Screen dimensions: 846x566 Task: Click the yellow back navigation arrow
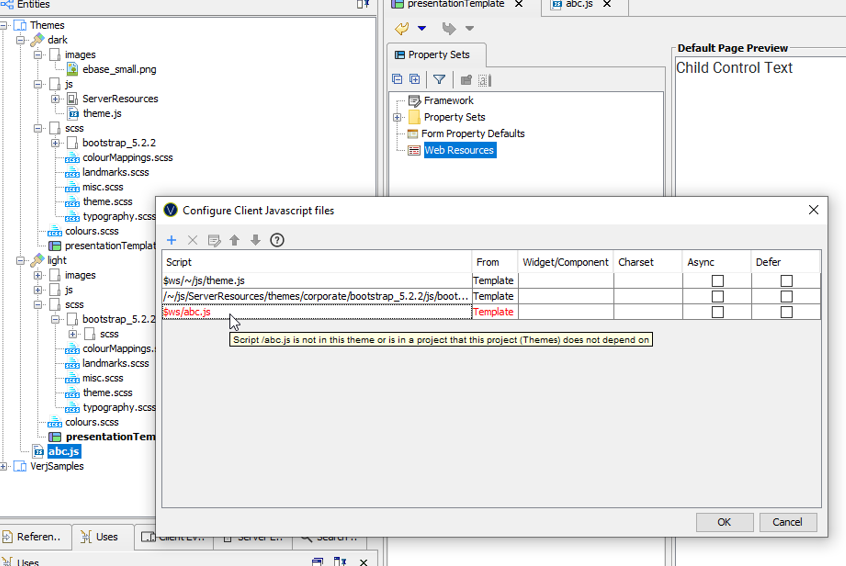[402, 29]
